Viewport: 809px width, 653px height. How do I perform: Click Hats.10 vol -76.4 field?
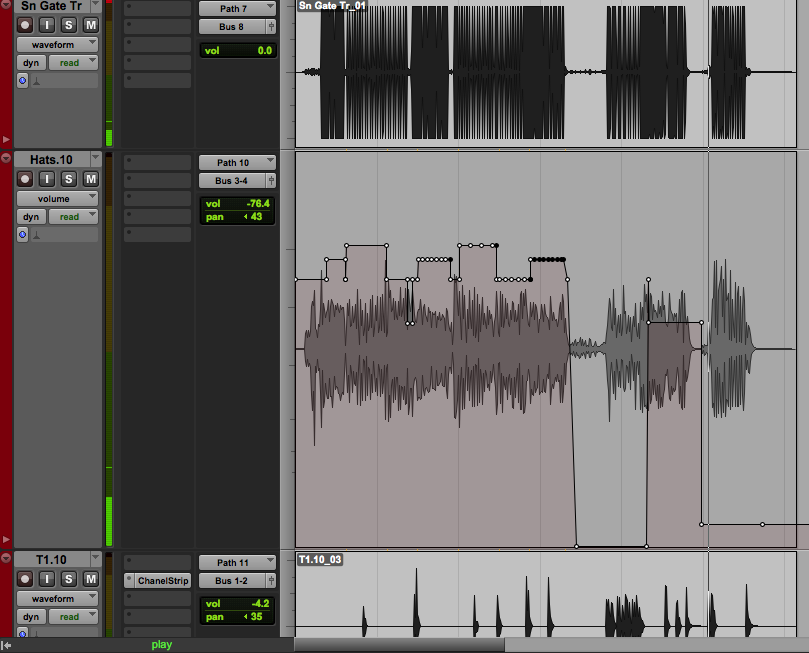[237, 204]
